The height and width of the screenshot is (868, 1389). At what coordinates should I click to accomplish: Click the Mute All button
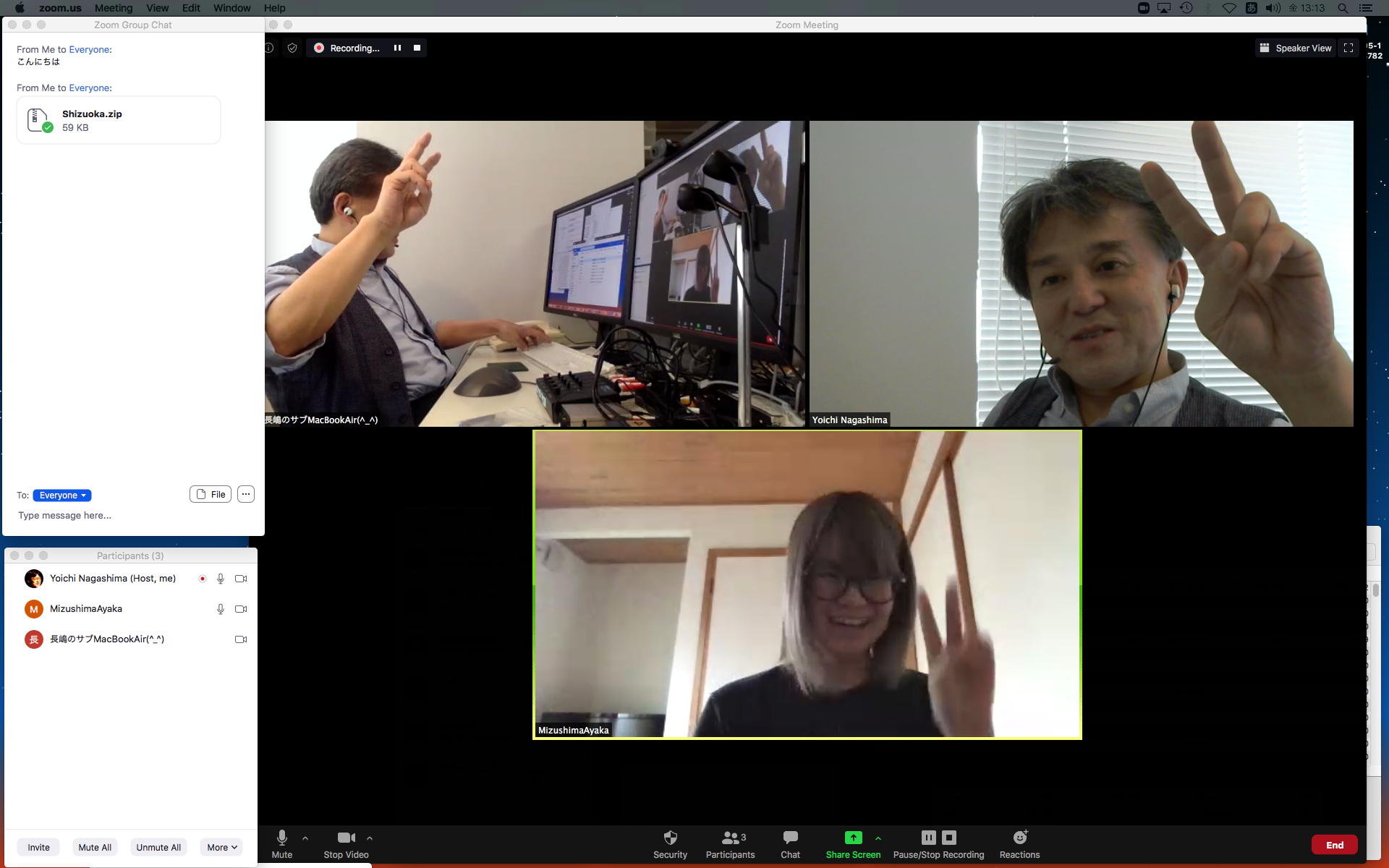(x=95, y=847)
